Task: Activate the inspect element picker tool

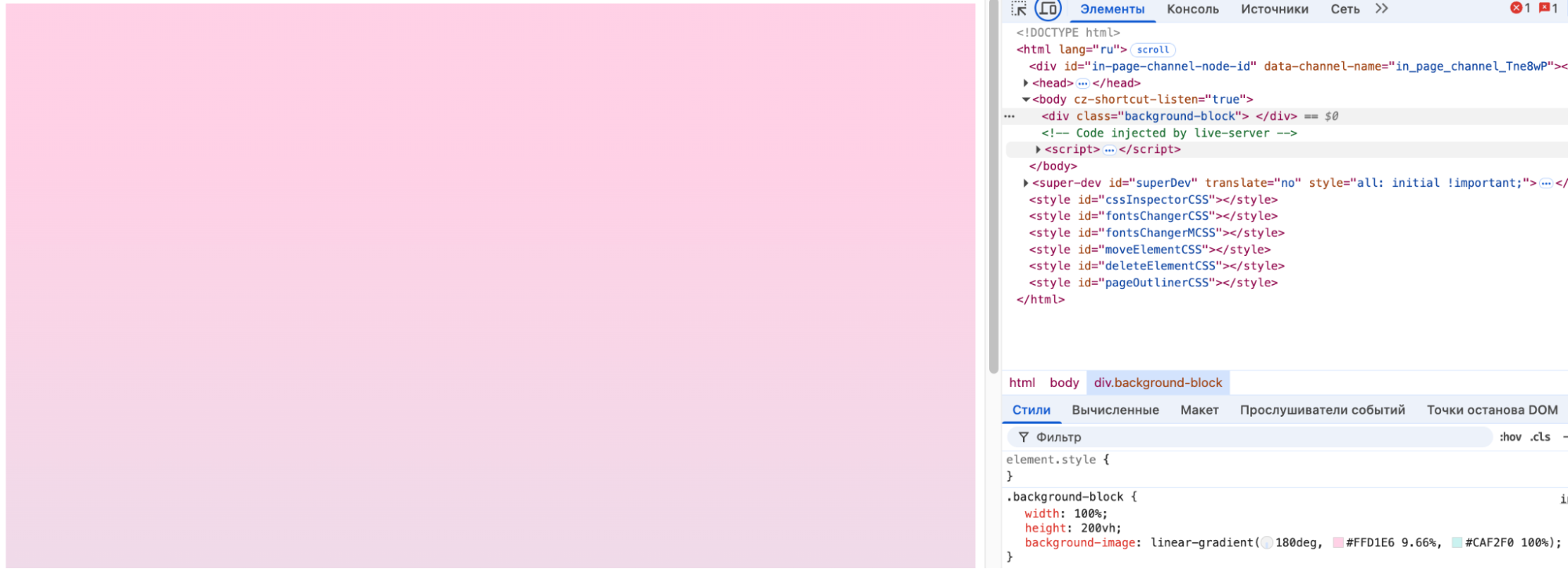Action: [x=1019, y=9]
